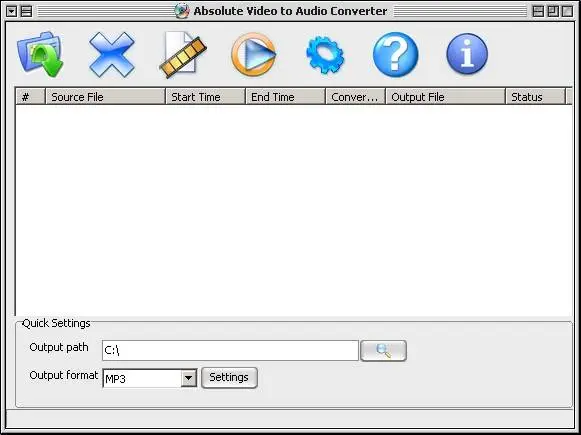Start conversion with the orange play icon
The height and width of the screenshot is (435, 581).
pos(254,54)
